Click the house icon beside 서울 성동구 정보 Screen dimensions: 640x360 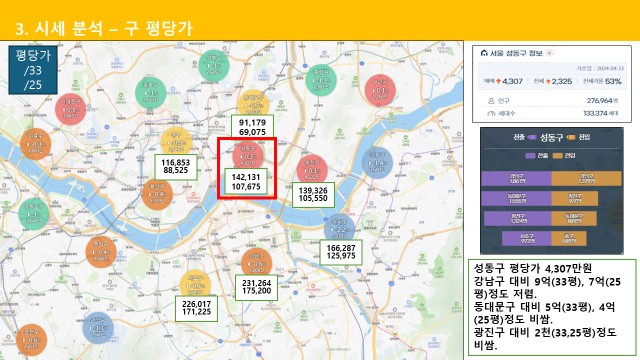pyautogui.click(x=484, y=53)
